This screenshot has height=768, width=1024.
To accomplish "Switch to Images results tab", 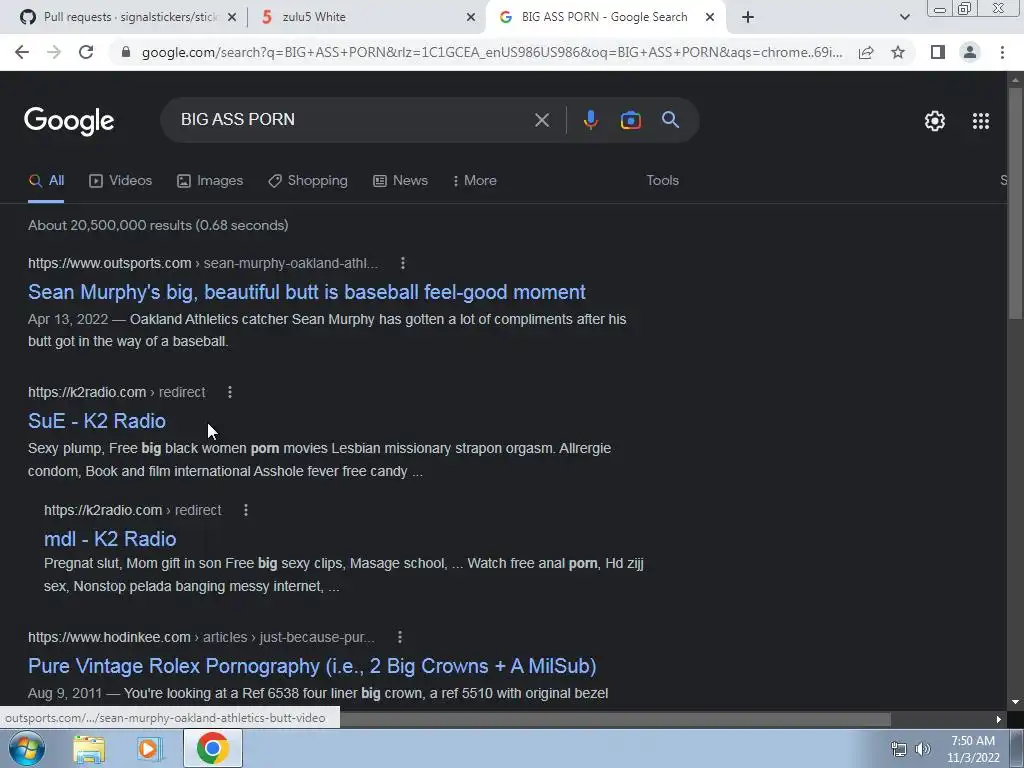I will pyautogui.click(x=210, y=181).
